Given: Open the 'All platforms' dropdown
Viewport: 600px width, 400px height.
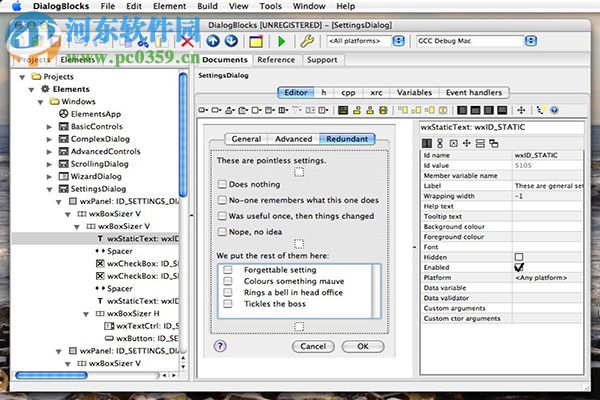Looking at the screenshot, I should [x=398, y=41].
